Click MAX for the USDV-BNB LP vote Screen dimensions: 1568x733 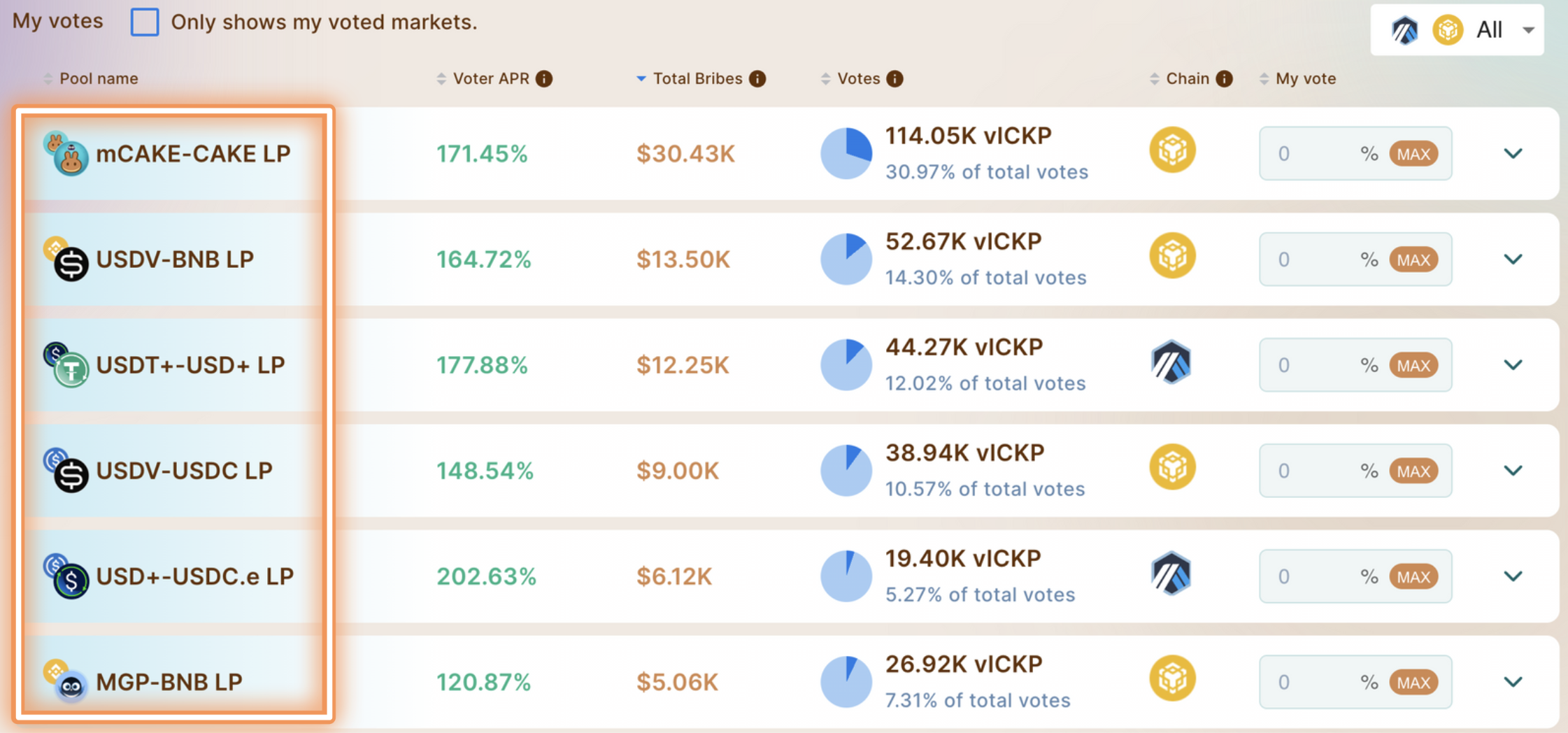click(x=1413, y=260)
